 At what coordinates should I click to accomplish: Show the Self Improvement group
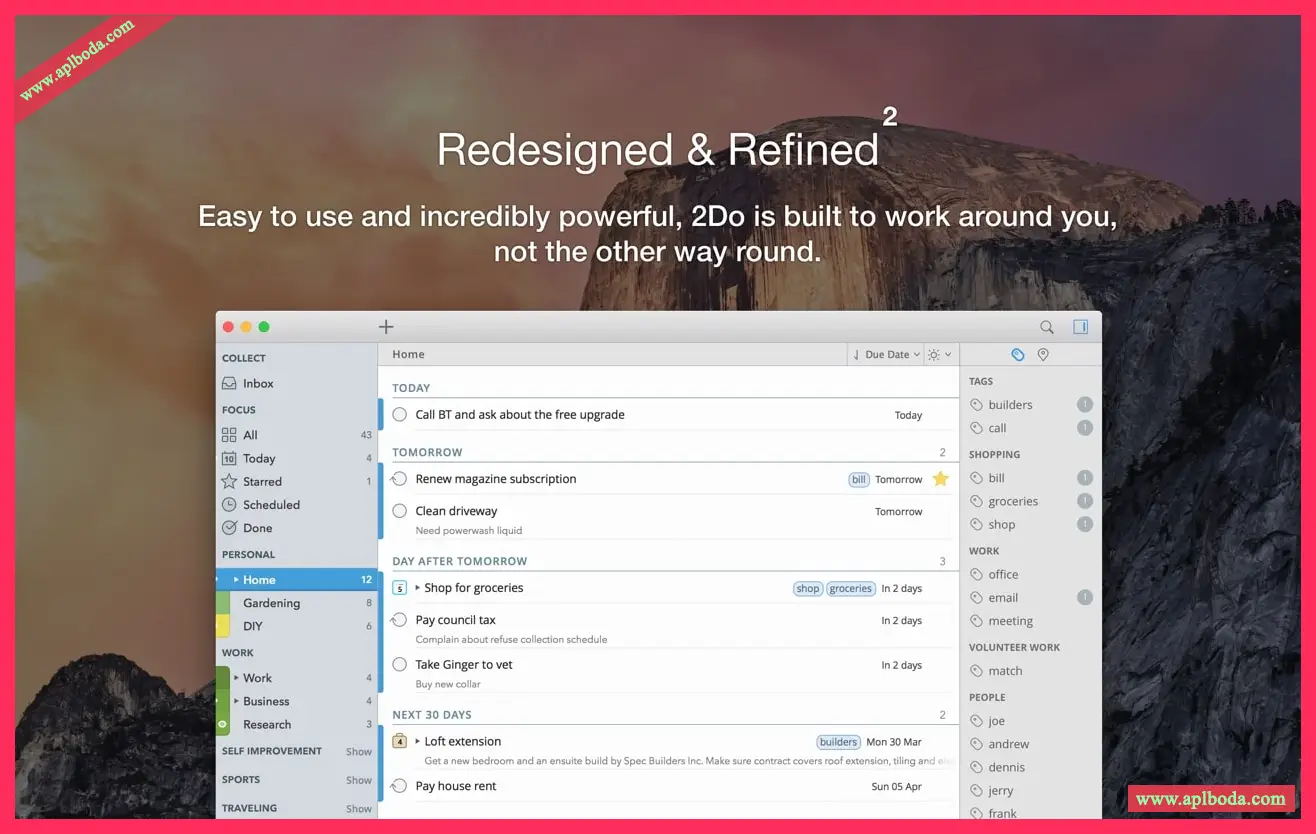[359, 752]
